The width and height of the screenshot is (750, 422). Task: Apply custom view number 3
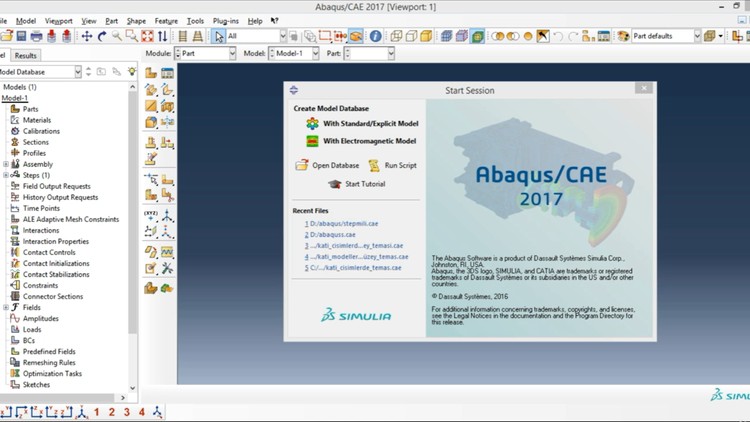(x=127, y=411)
